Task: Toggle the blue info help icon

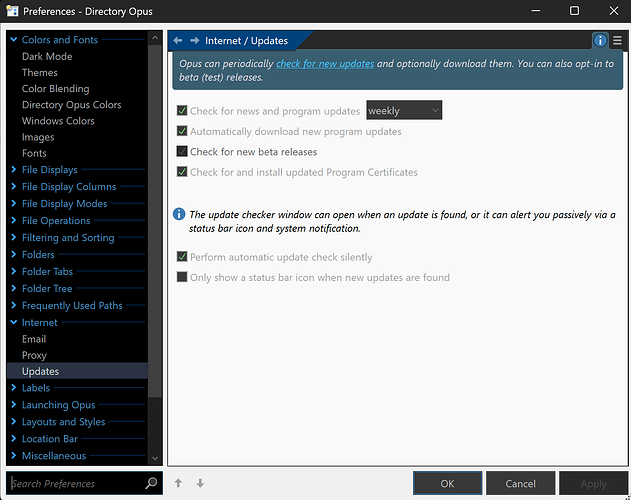Action: (600, 41)
